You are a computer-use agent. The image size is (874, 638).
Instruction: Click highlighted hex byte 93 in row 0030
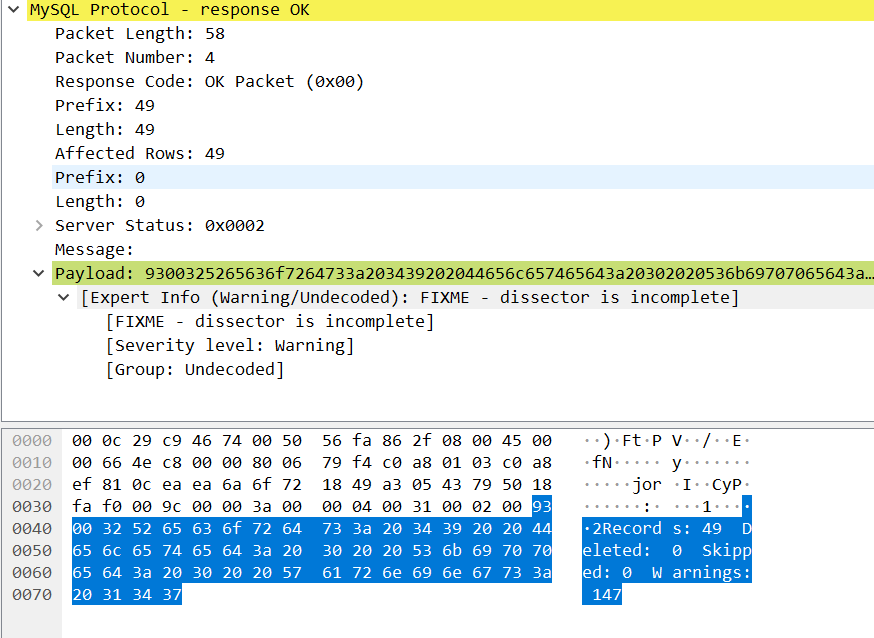[x=542, y=506]
